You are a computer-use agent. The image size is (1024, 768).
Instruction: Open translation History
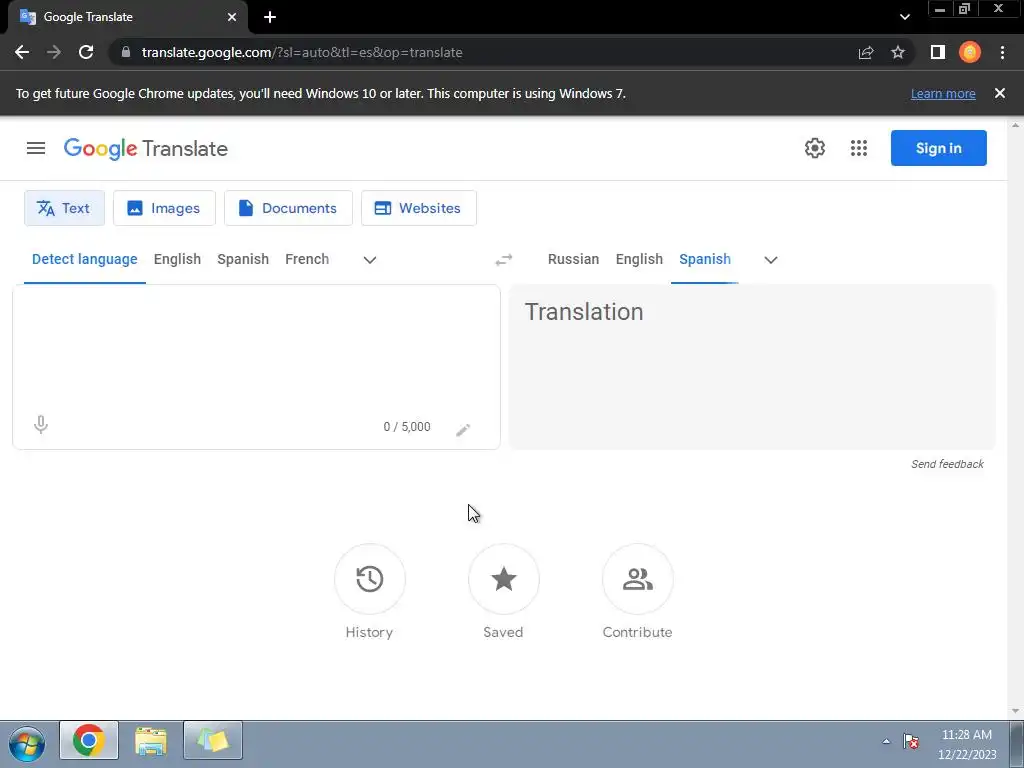(x=370, y=579)
